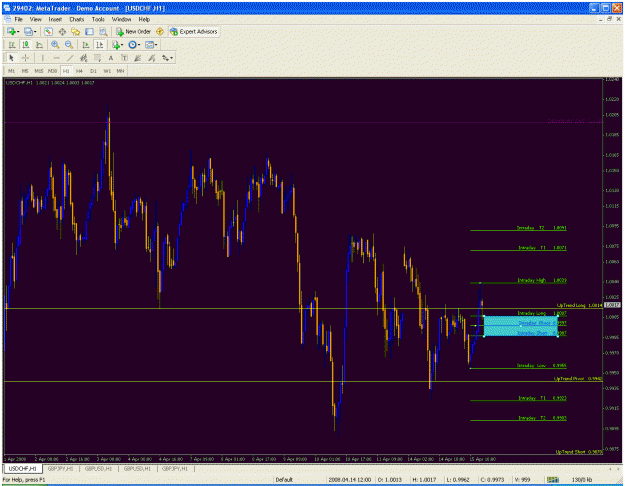Select the Text Label 'T' tool
Viewport: 625px width, 486px height.
tap(124, 58)
